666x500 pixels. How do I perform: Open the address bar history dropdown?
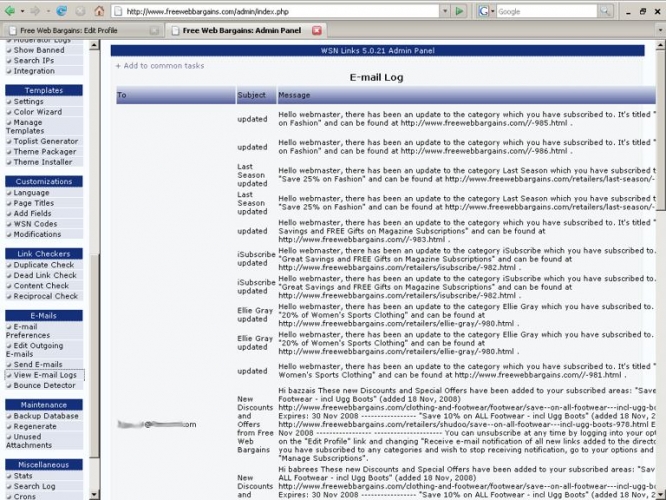point(444,11)
